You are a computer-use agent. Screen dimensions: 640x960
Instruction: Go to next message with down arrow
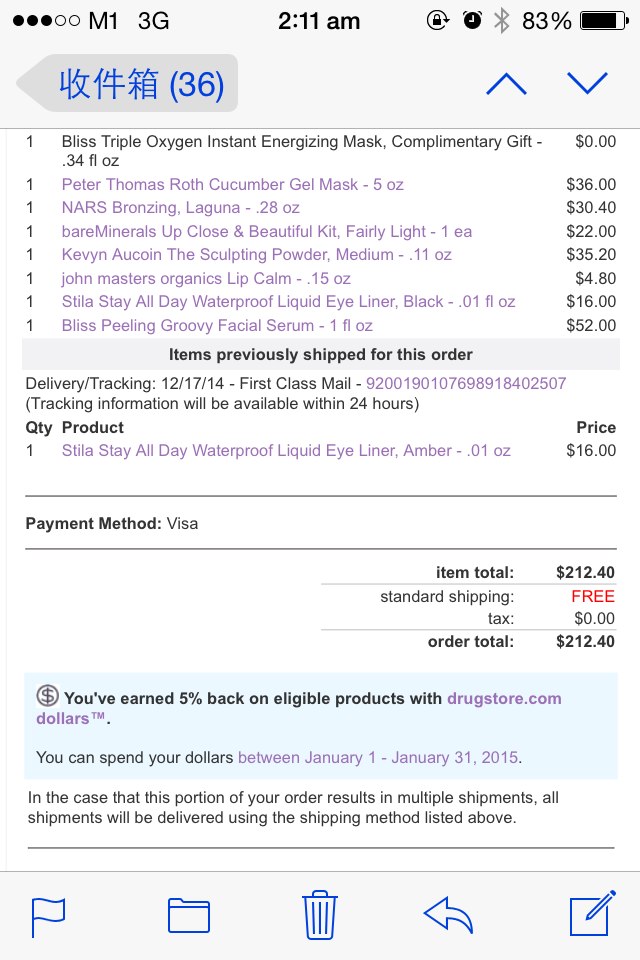[587, 84]
